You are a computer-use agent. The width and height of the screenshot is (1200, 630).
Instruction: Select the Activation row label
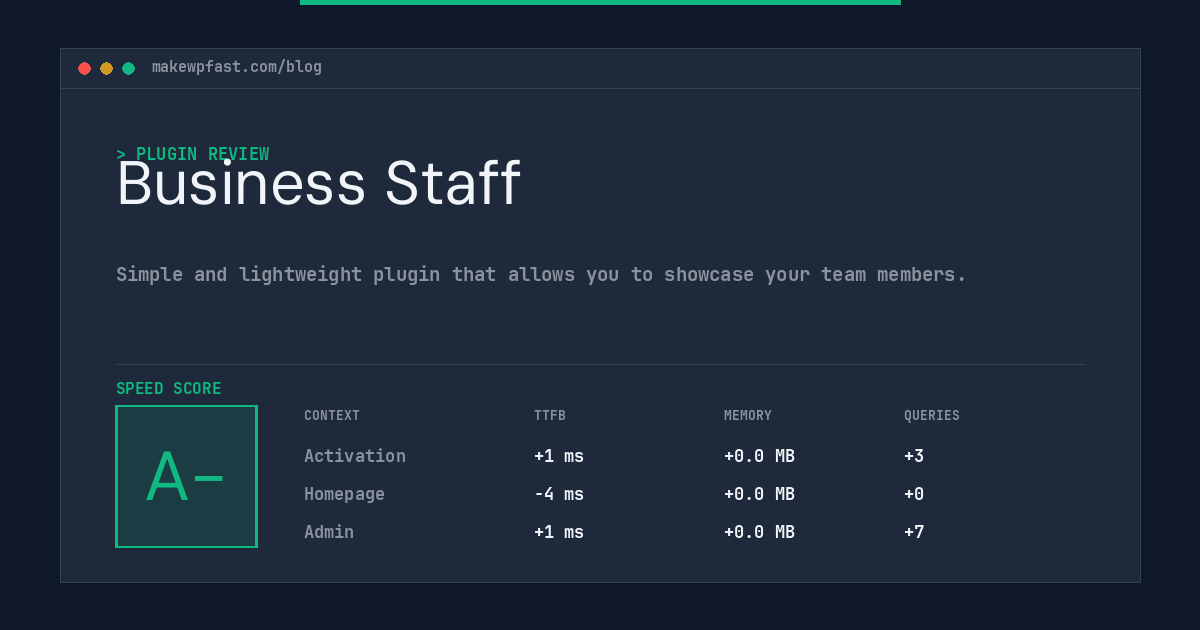point(355,456)
